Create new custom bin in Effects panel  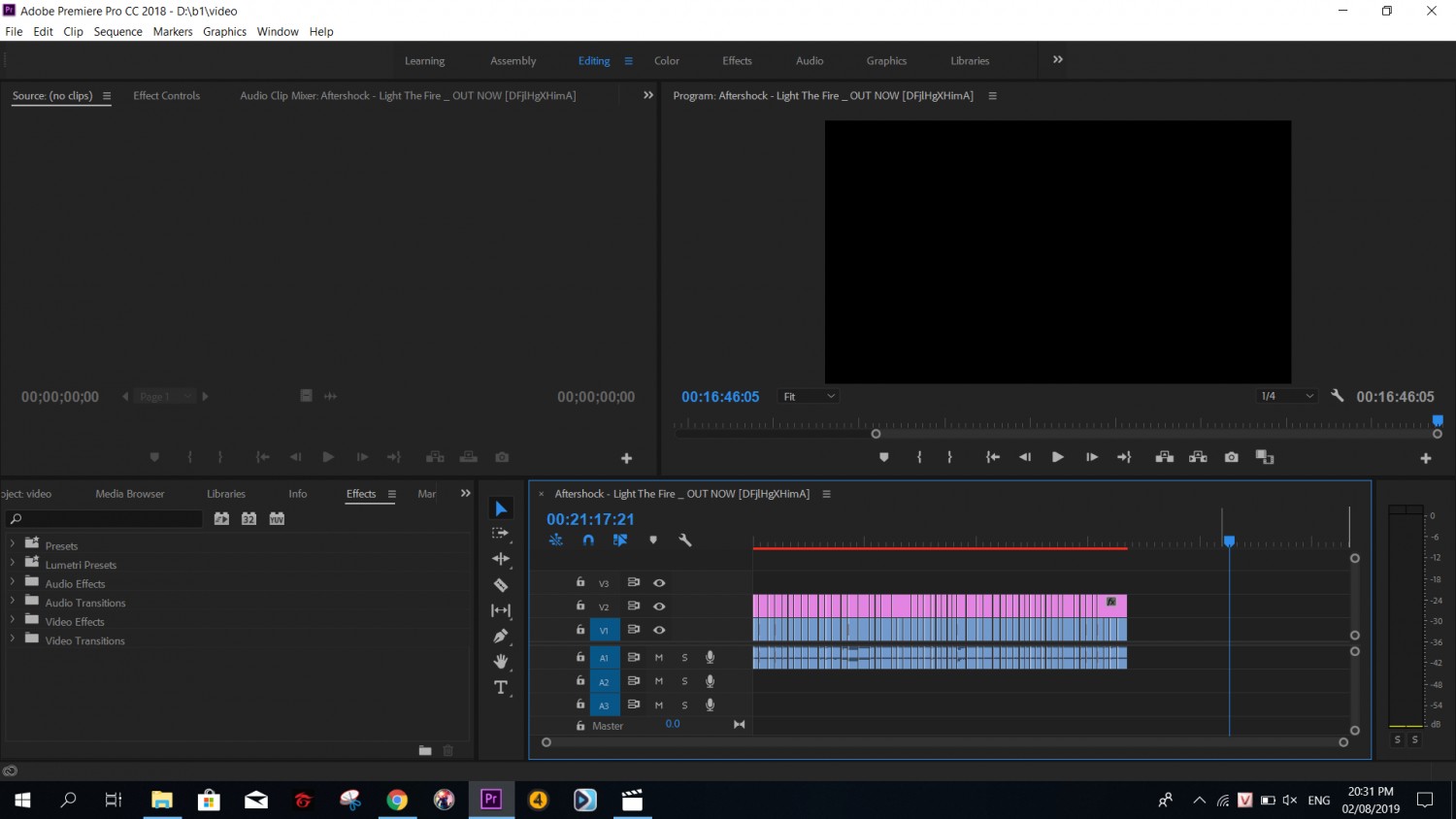(x=425, y=750)
